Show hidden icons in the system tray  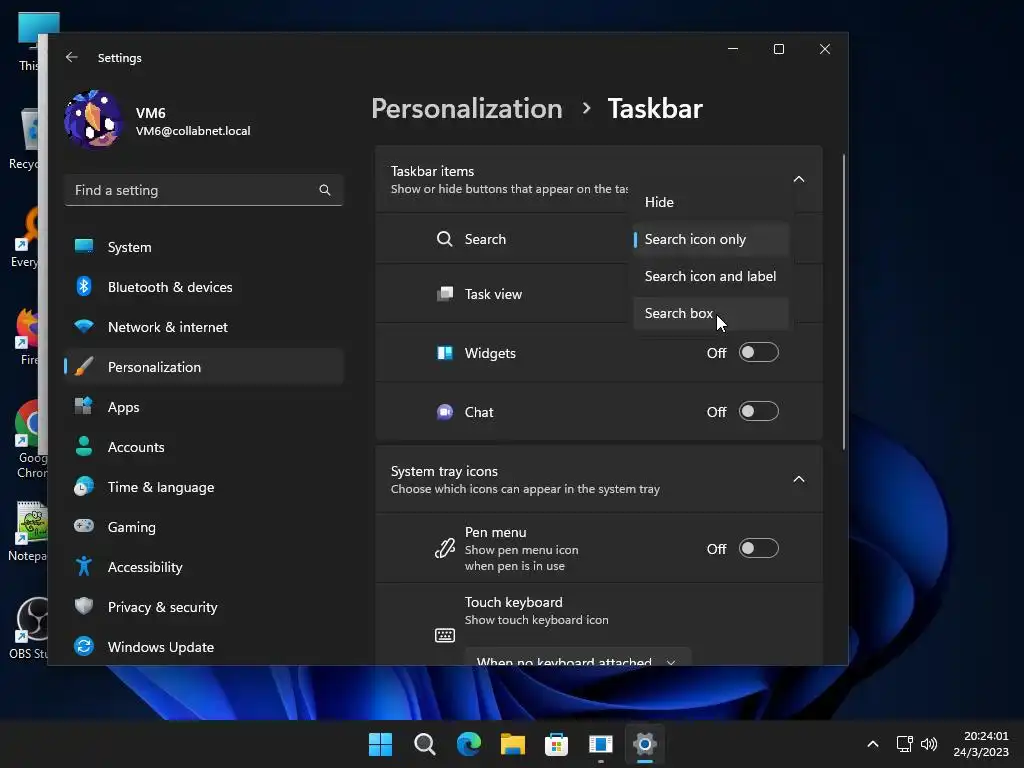pos(872,744)
